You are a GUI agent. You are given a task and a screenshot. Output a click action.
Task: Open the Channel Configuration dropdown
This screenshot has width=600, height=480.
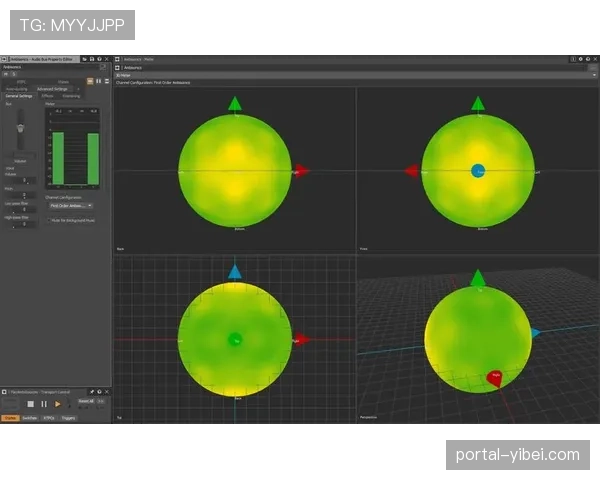coord(72,205)
